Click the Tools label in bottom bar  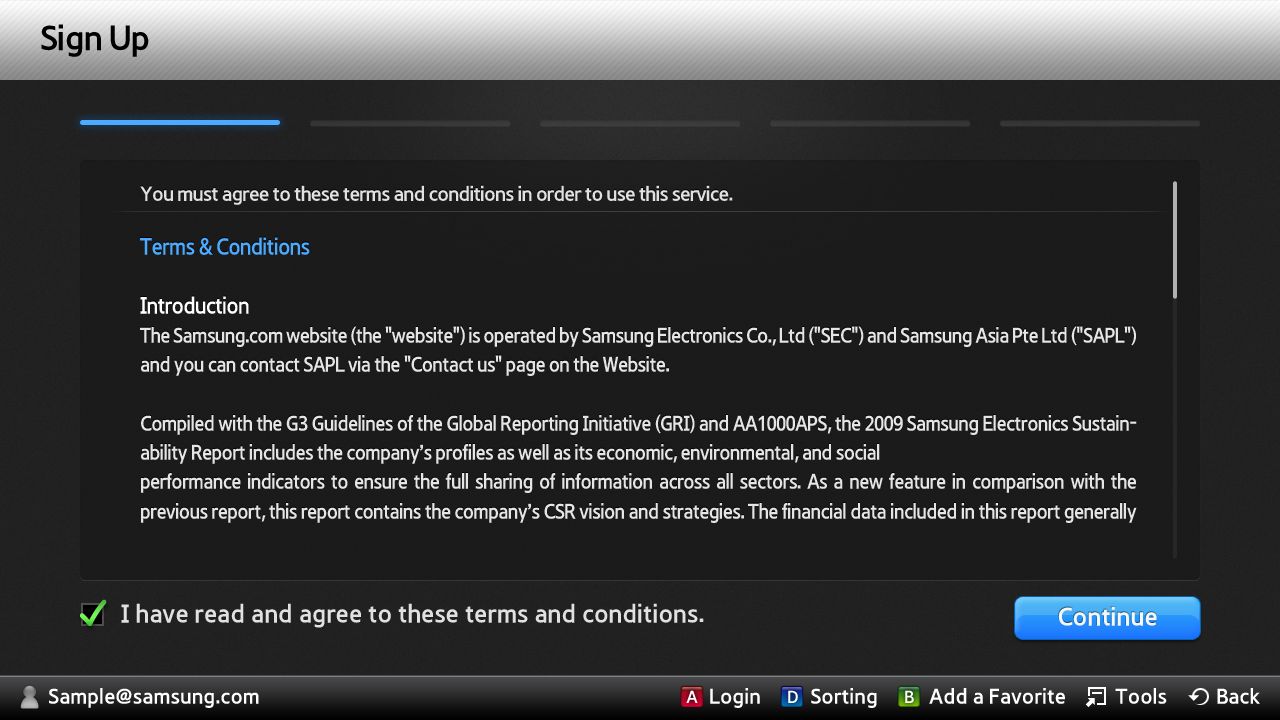coord(1141,697)
